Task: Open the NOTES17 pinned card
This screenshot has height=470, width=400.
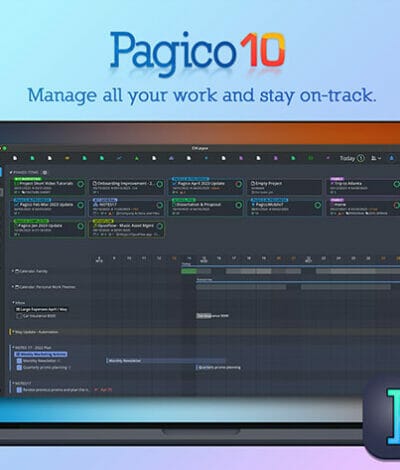Action: pyautogui.click(x=127, y=207)
